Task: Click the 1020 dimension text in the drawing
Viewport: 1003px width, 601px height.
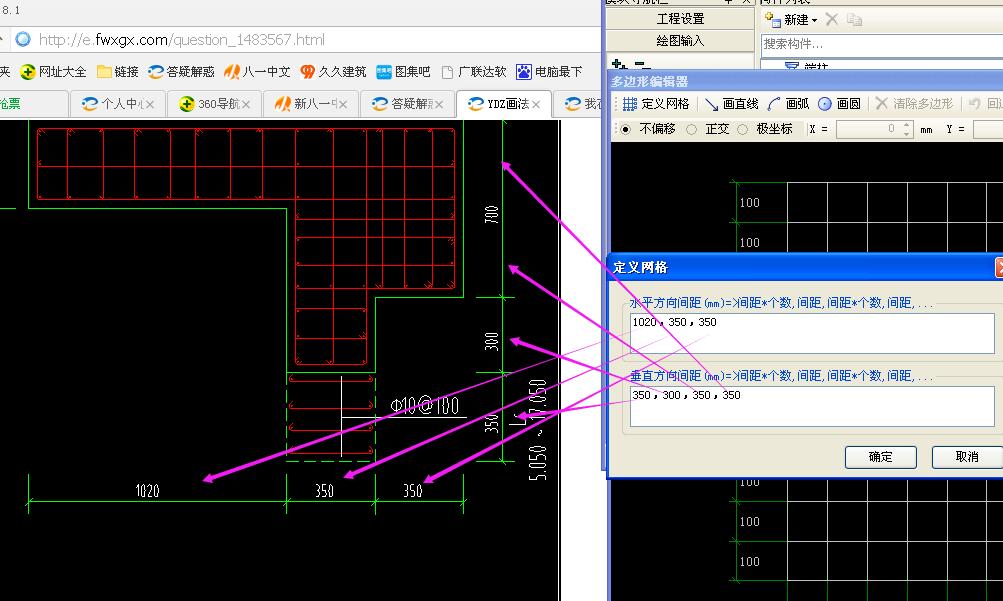Action: (x=147, y=490)
